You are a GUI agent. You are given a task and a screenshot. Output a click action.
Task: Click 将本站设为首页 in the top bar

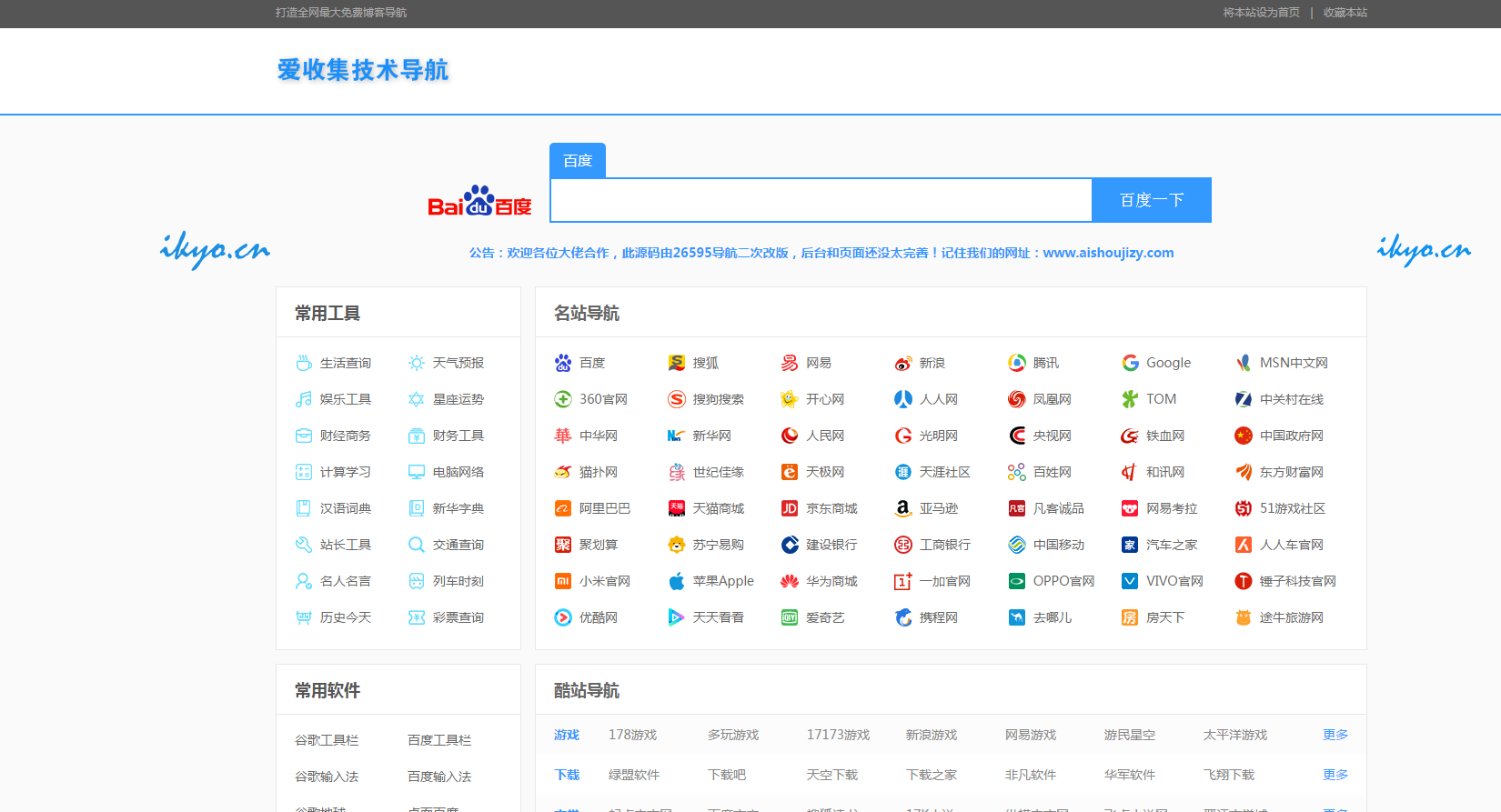click(x=1261, y=13)
